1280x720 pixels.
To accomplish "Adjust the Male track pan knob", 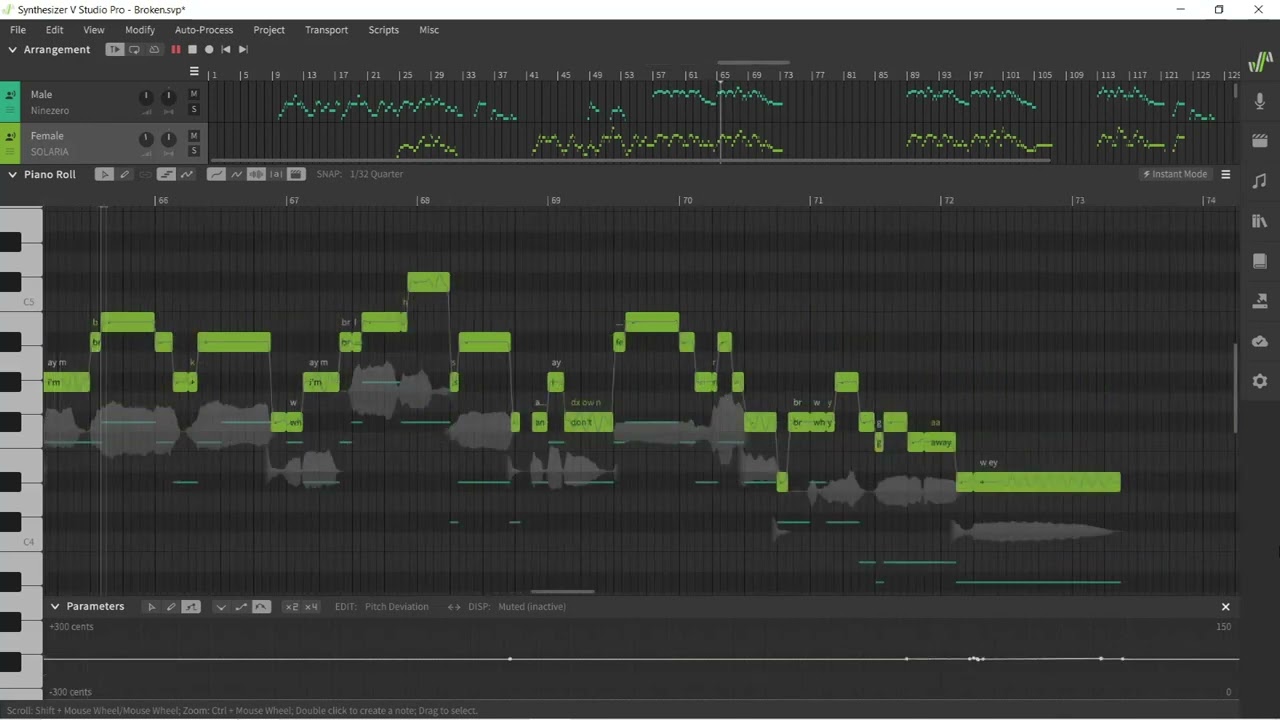I will coord(169,97).
